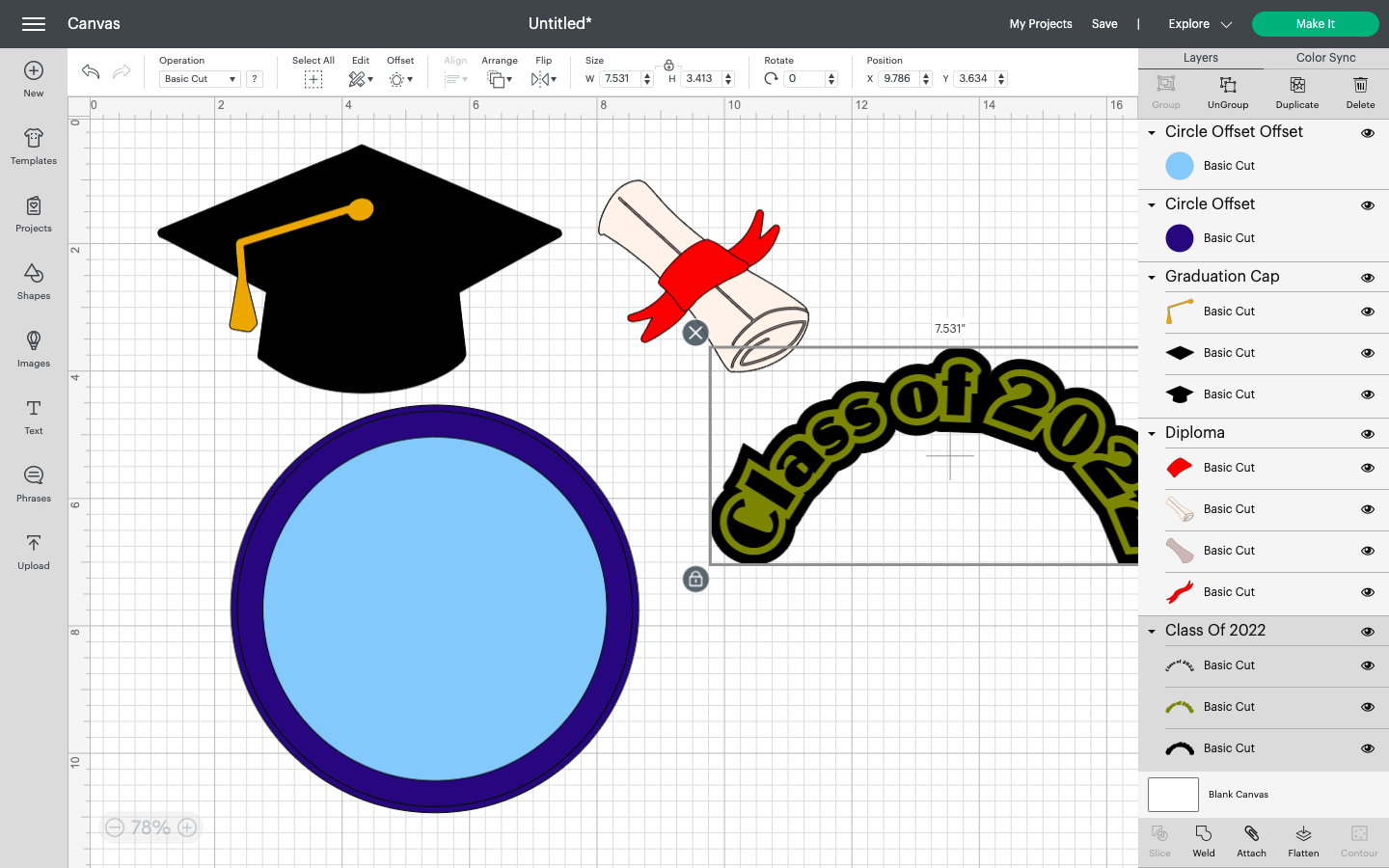1389x868 pixels.
Task: Click the lock icon beside the selection
Action: tap(695, 579)
